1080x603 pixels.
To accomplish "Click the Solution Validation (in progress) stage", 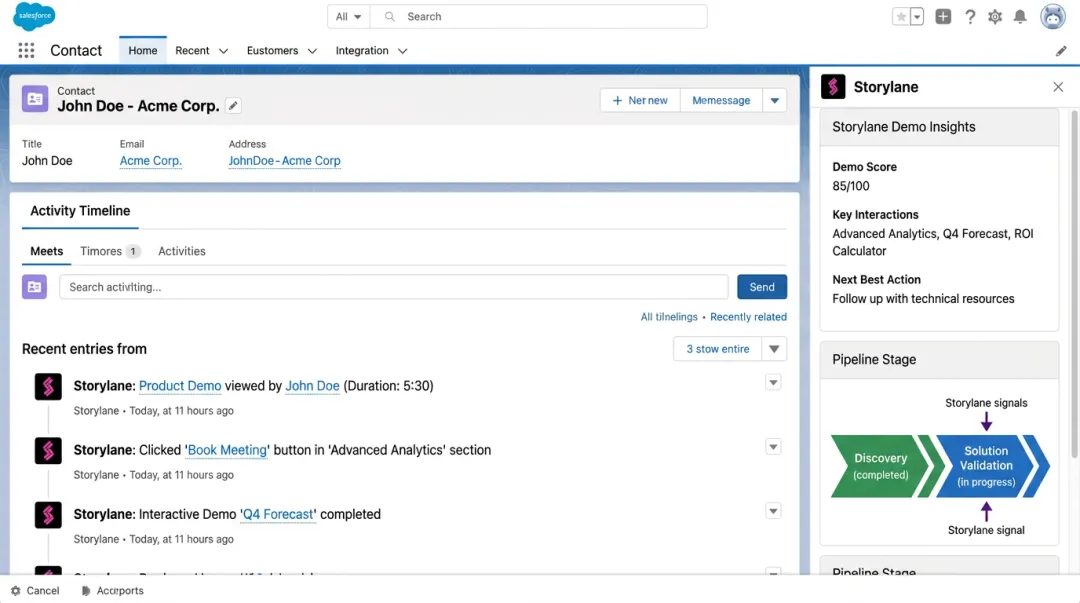I will point(986,466).
